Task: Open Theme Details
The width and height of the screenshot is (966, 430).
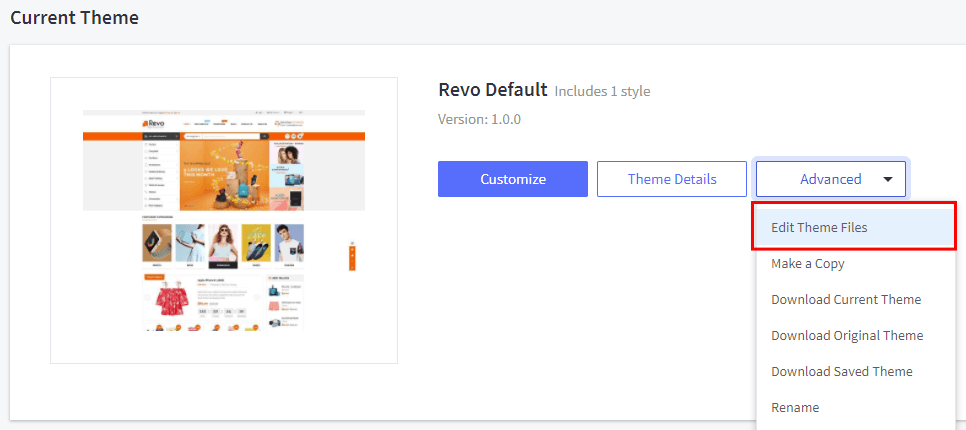Action: 671,179
